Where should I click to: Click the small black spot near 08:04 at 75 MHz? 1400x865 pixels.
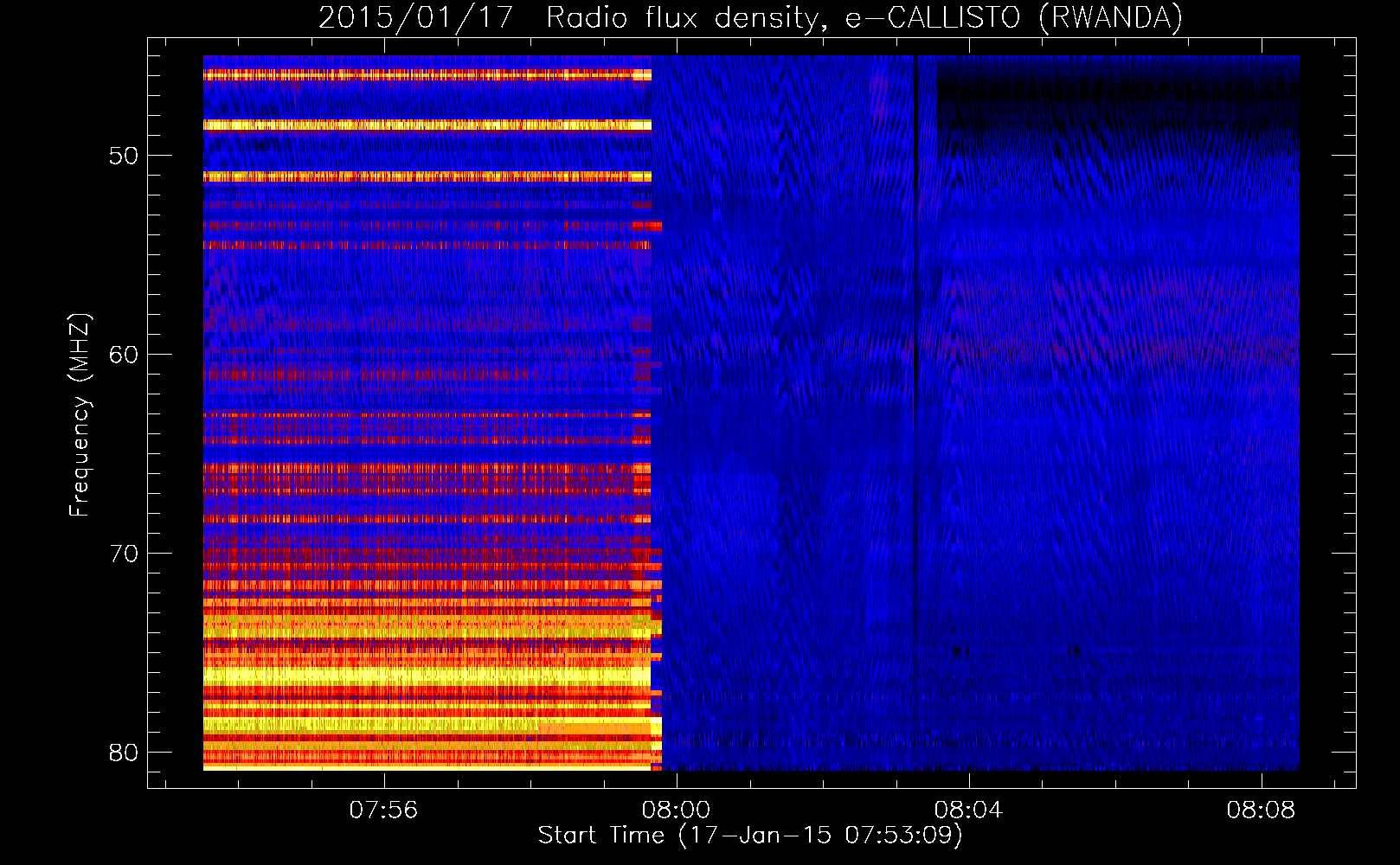(x=957, y=650)
